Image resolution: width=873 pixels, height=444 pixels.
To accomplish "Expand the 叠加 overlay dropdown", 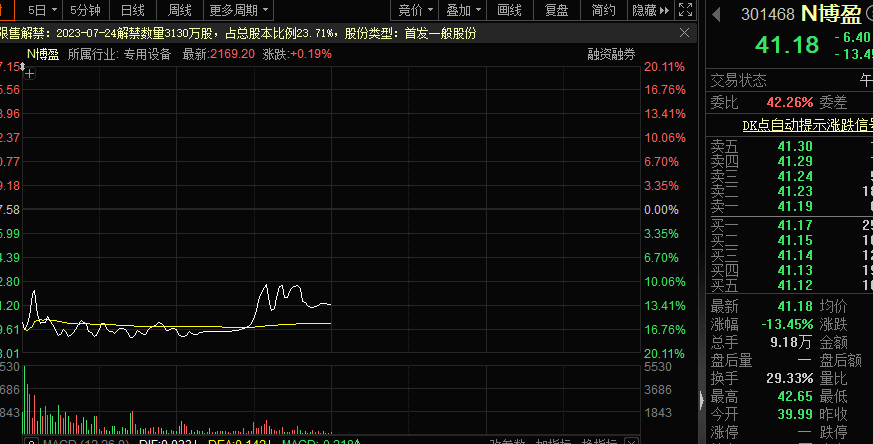I will click(x=463, y=11).
